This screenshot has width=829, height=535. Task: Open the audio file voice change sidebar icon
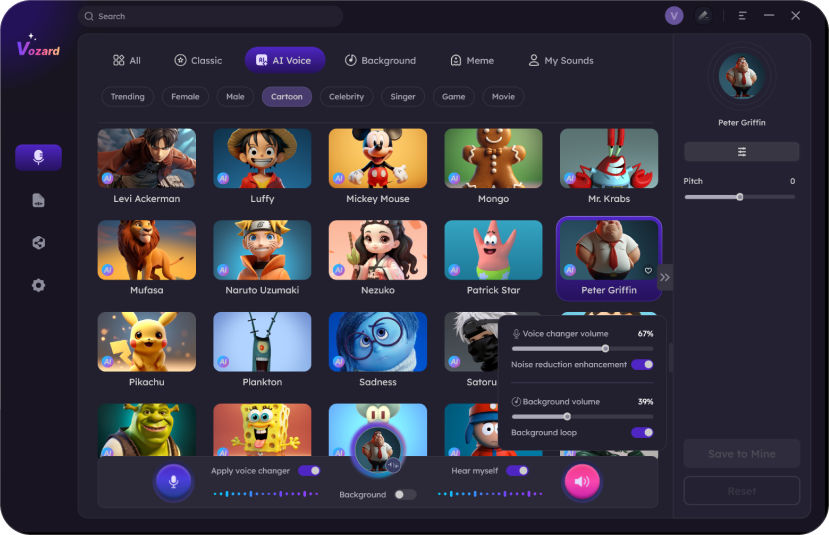point(39,200)
